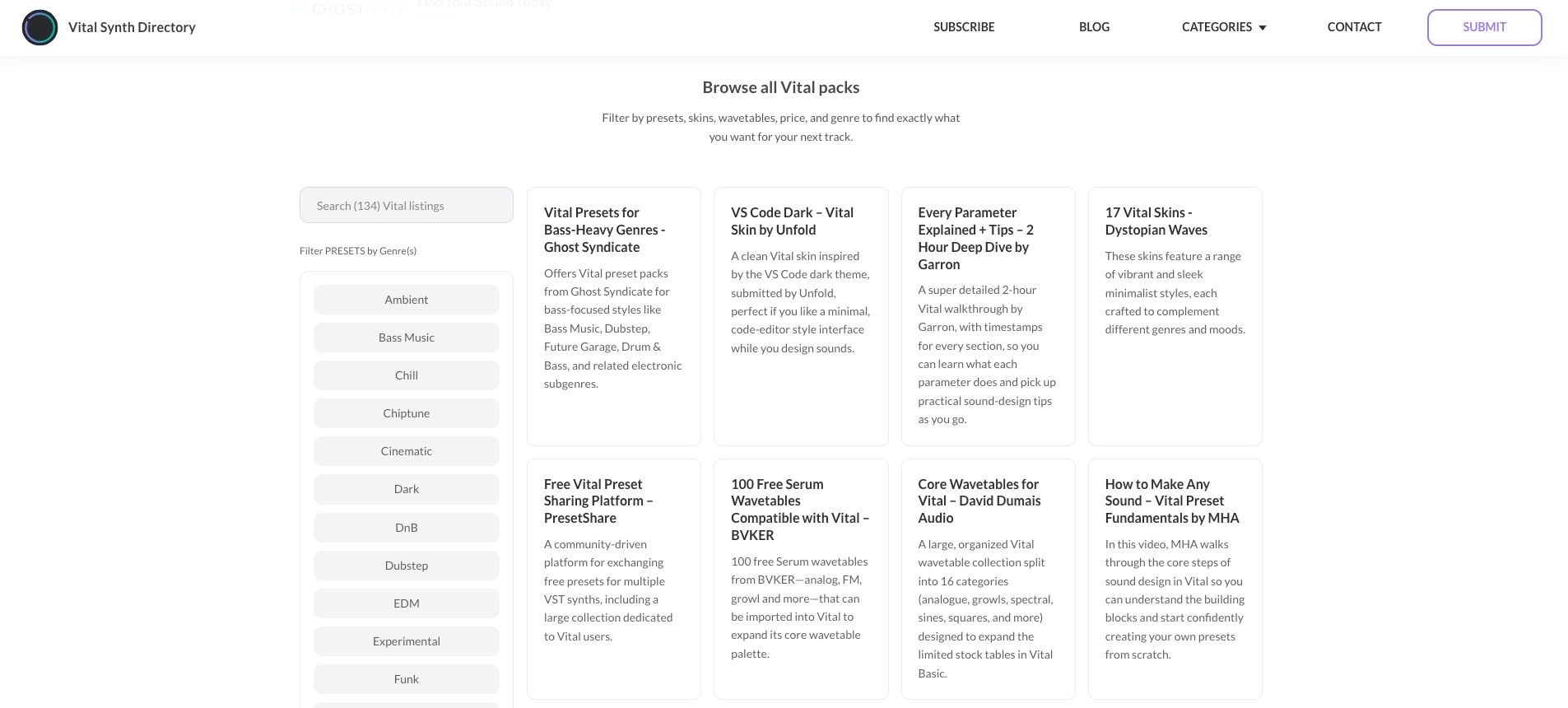Expand the Categories dropdown arrow
Viewport: 1568px width, 708px height.
1263,28
